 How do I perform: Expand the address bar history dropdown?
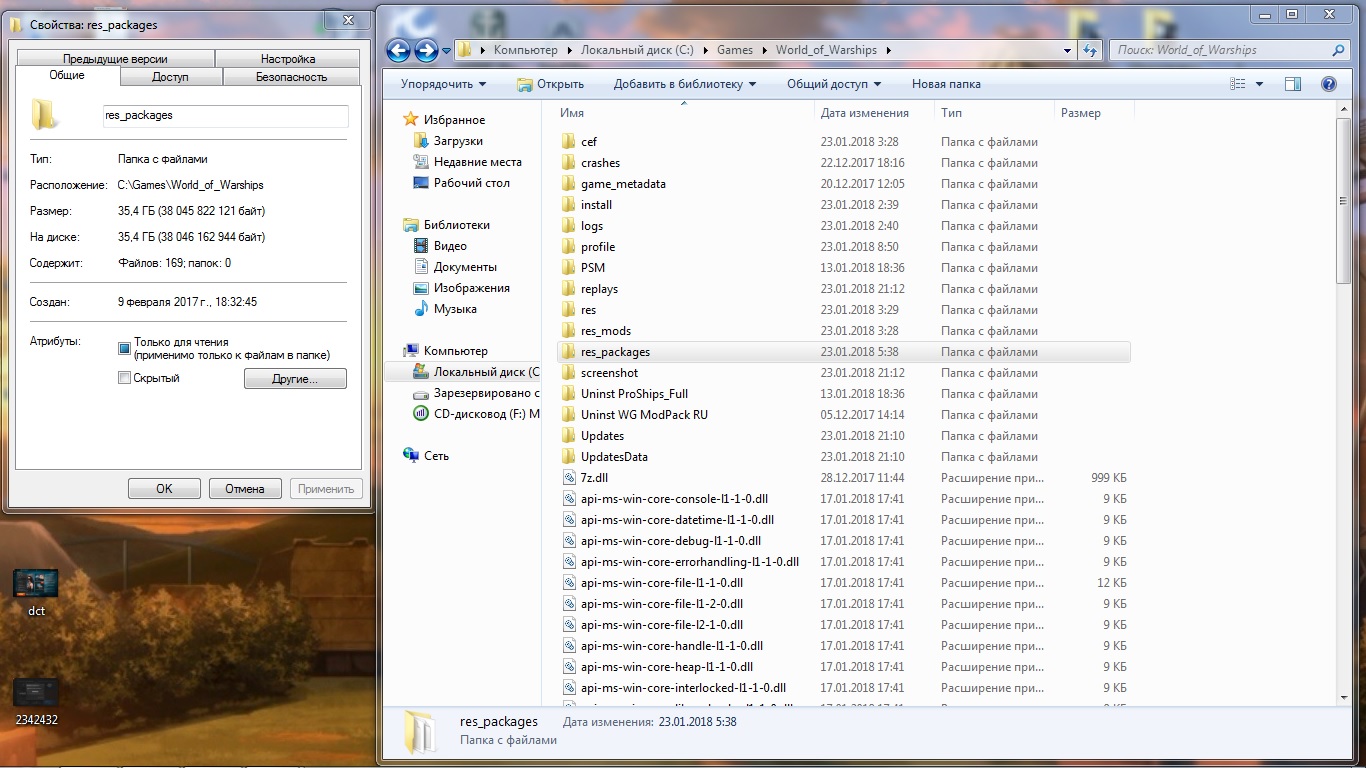click(x=1066, y=50)
